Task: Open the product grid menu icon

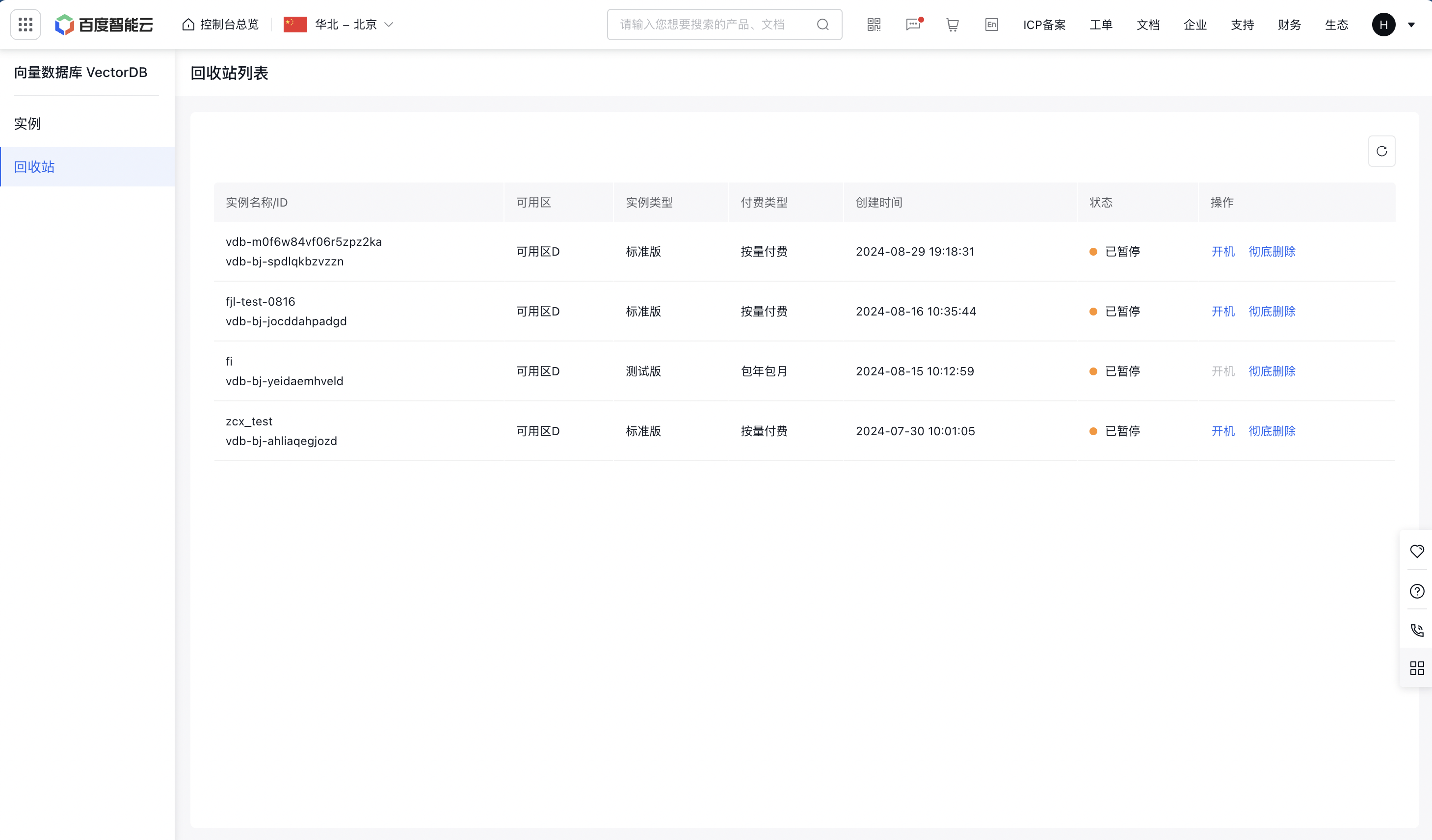Action: click(26, 25)
